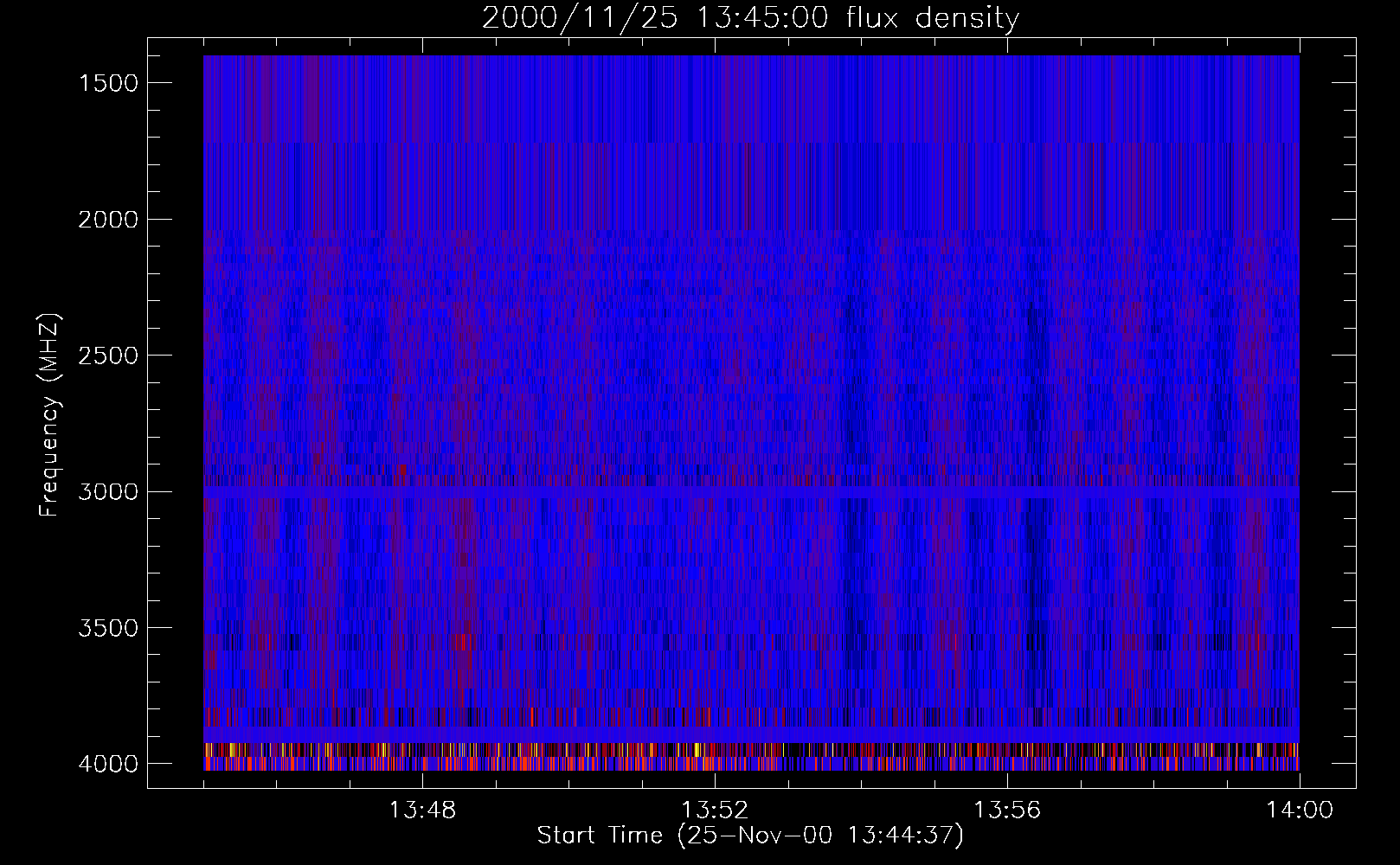
Task: Click the 'Start Time (25-Nov-00 13:44:37)' axis title
Action: click(x=750, y=836)
